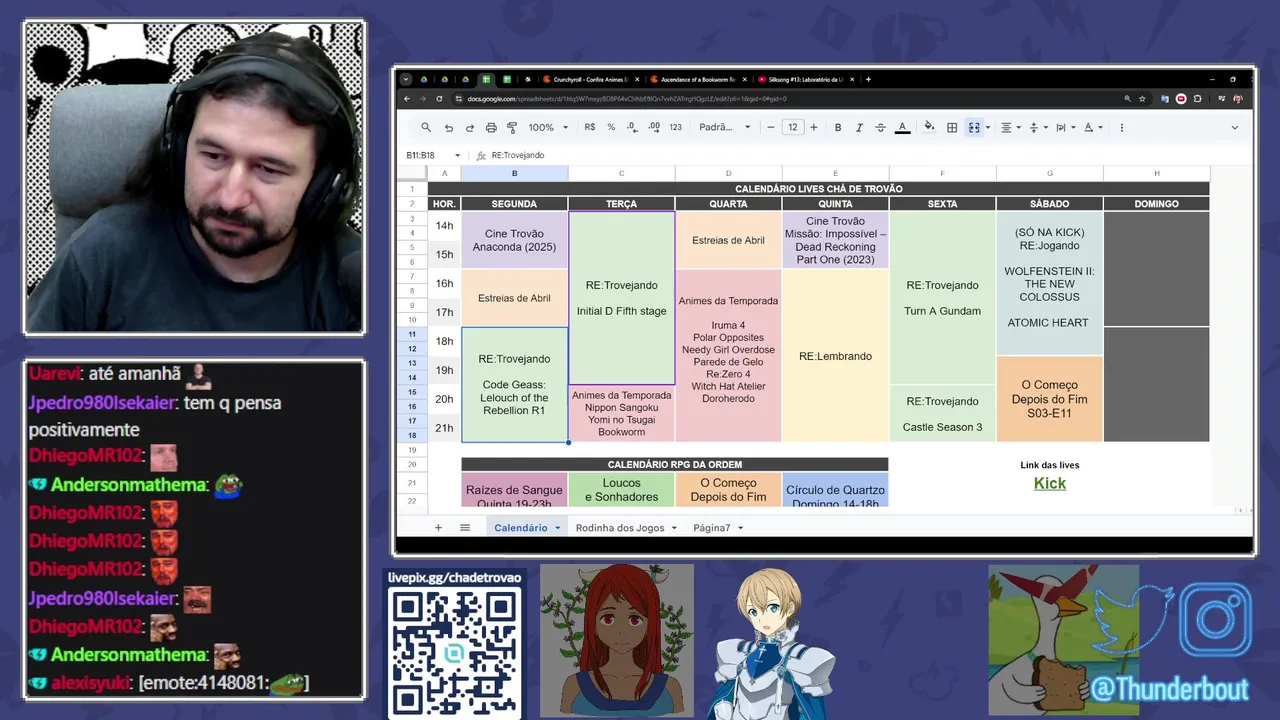Click the print icon in Sheets toolbar

[x=491, y=127]
